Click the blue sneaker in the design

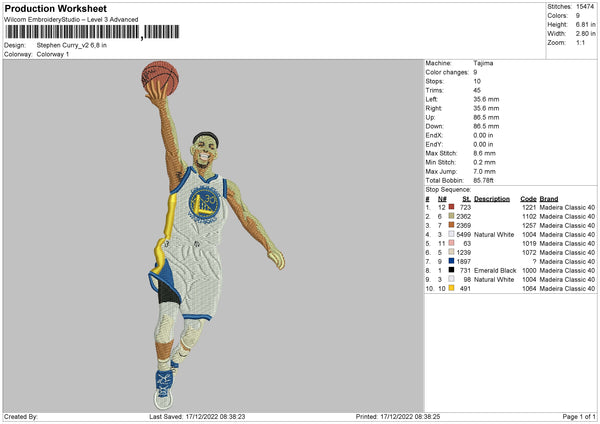click(x=165, y=383)
